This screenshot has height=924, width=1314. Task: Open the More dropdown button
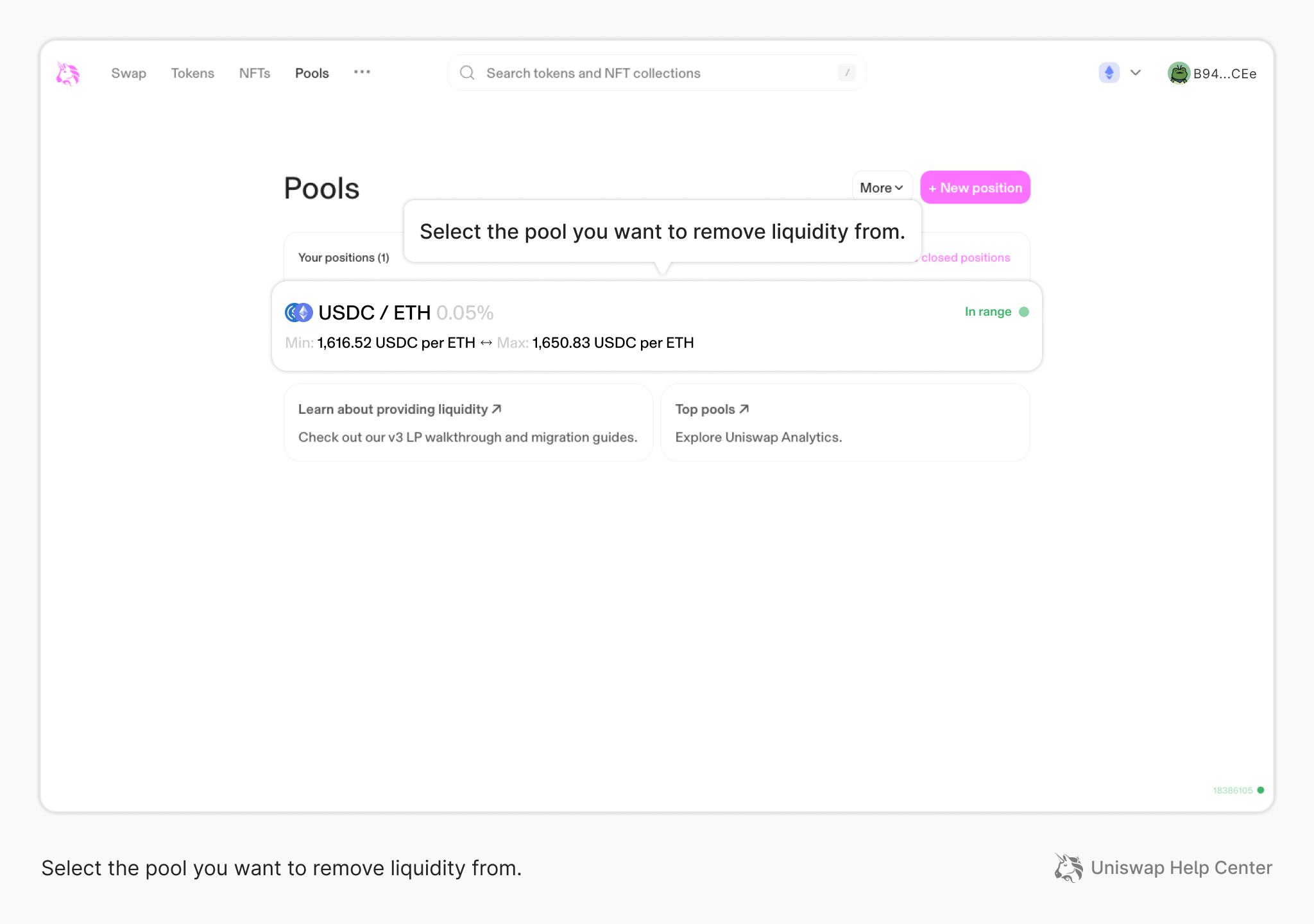click(x=881, y=187)
